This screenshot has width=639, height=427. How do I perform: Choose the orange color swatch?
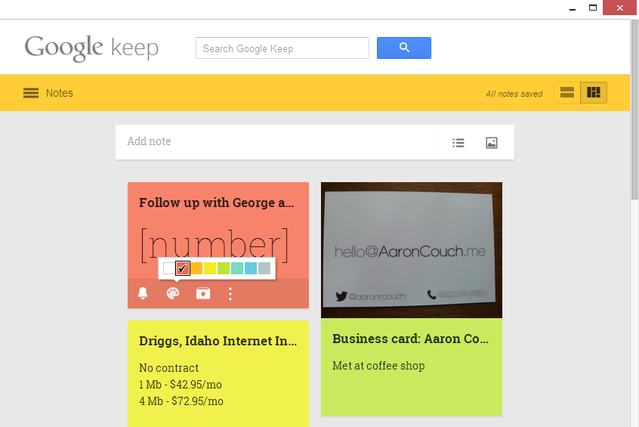[196, 268]
